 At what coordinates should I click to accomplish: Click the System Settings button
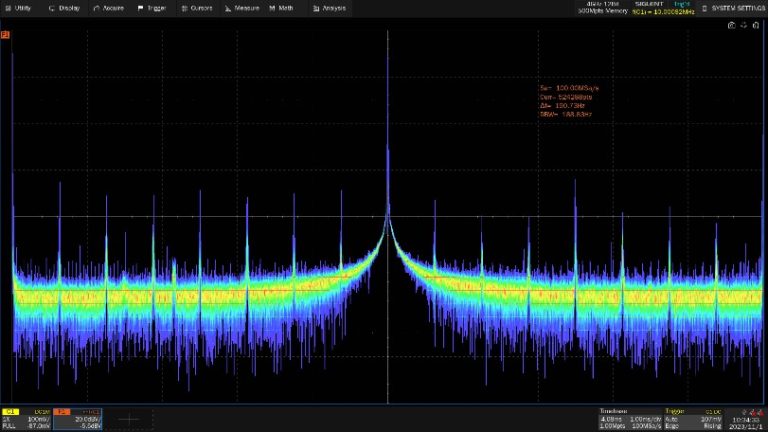click(x=734, y=8)
